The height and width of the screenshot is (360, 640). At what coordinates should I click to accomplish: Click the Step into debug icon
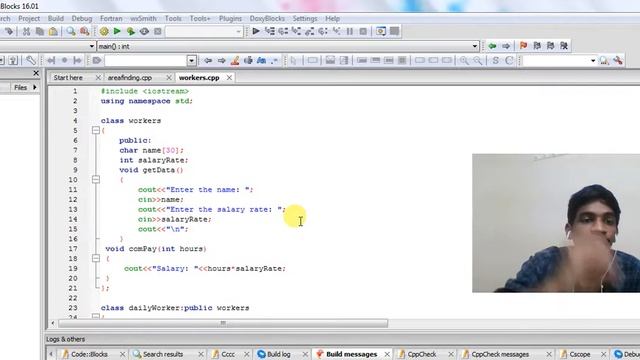(x=296, y=31)
